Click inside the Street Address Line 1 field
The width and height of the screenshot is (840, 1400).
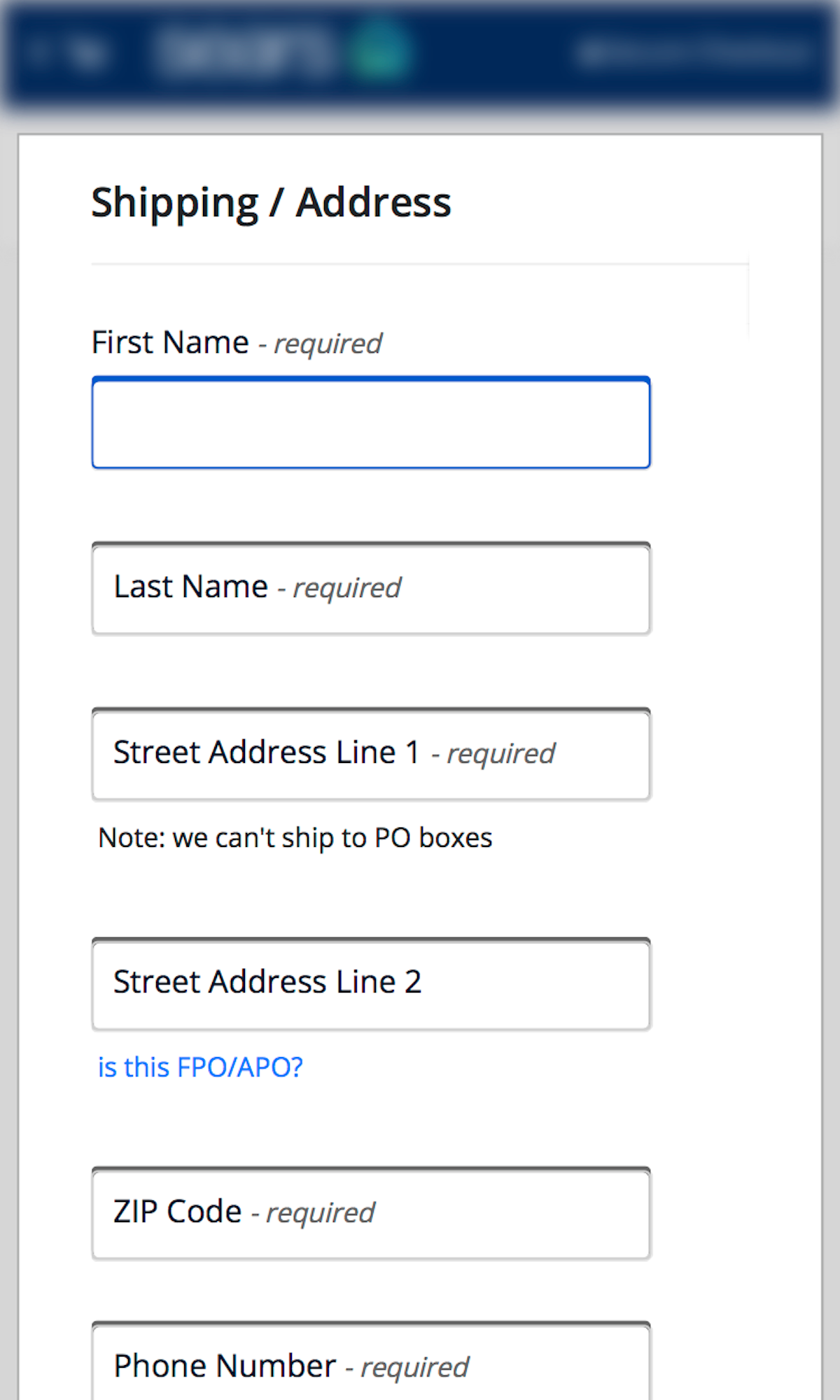pos(370,753)
